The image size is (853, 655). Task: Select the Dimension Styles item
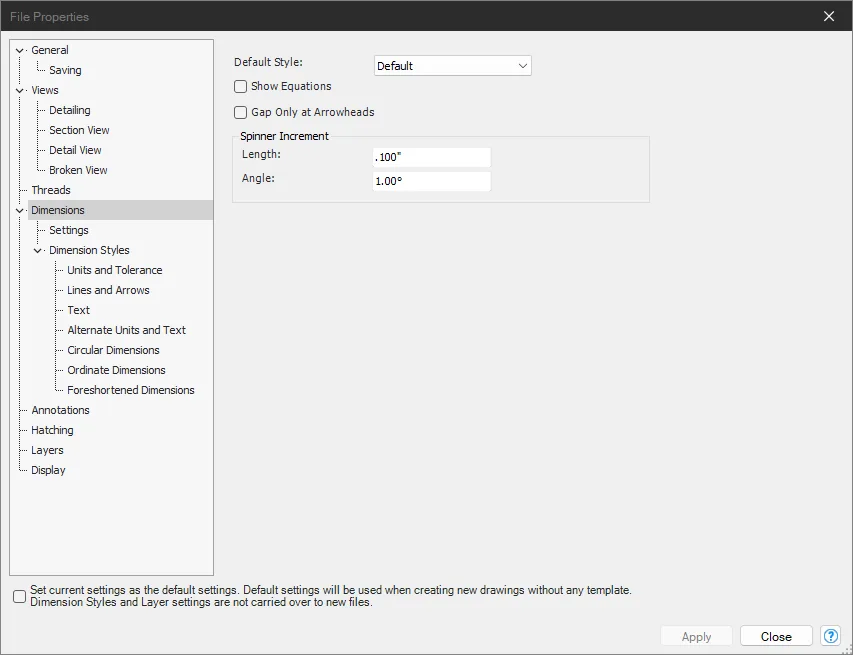[x=90, y=250]
